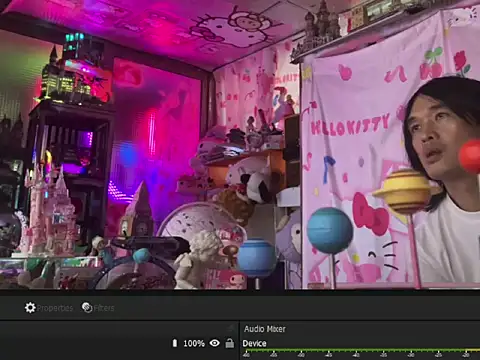Screen dimensions: 480x360
Task: Toggle the source visibility eye icon
Action: click(x=215, y=343)
